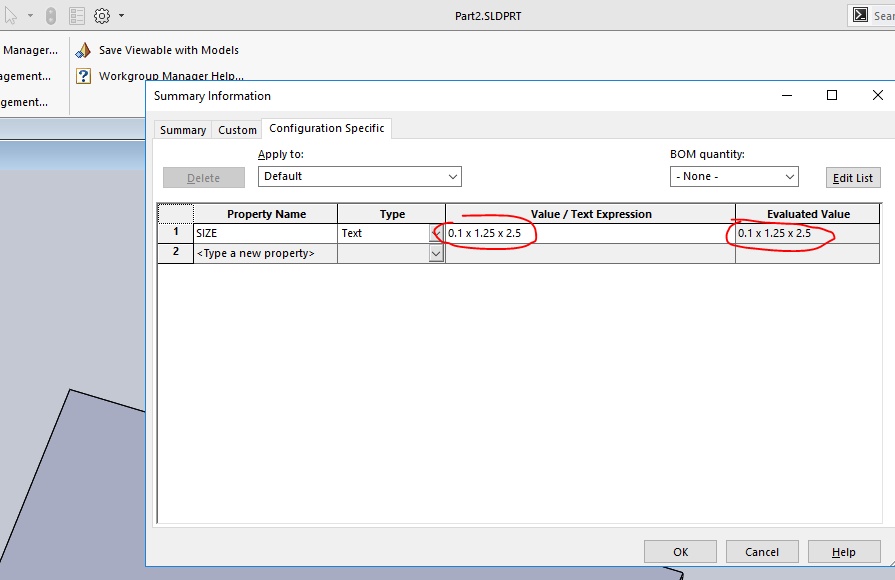The width and height of the screenshot is (895, 580).
Task: Click the file properties list icon
Action: coord(76,15)
